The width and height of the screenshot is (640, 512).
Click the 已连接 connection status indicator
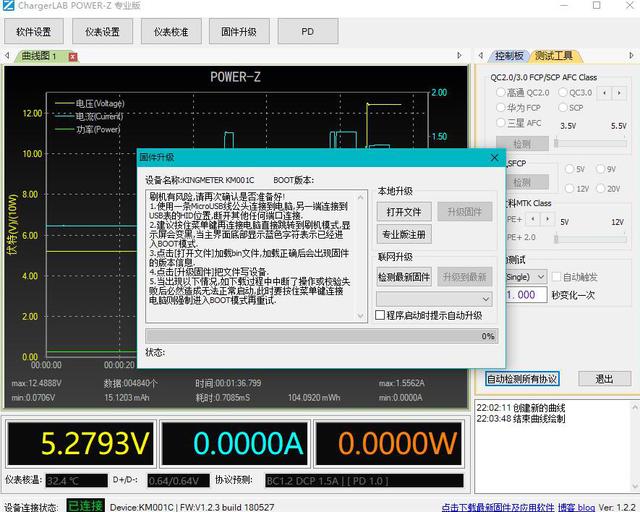click(86, 506)
